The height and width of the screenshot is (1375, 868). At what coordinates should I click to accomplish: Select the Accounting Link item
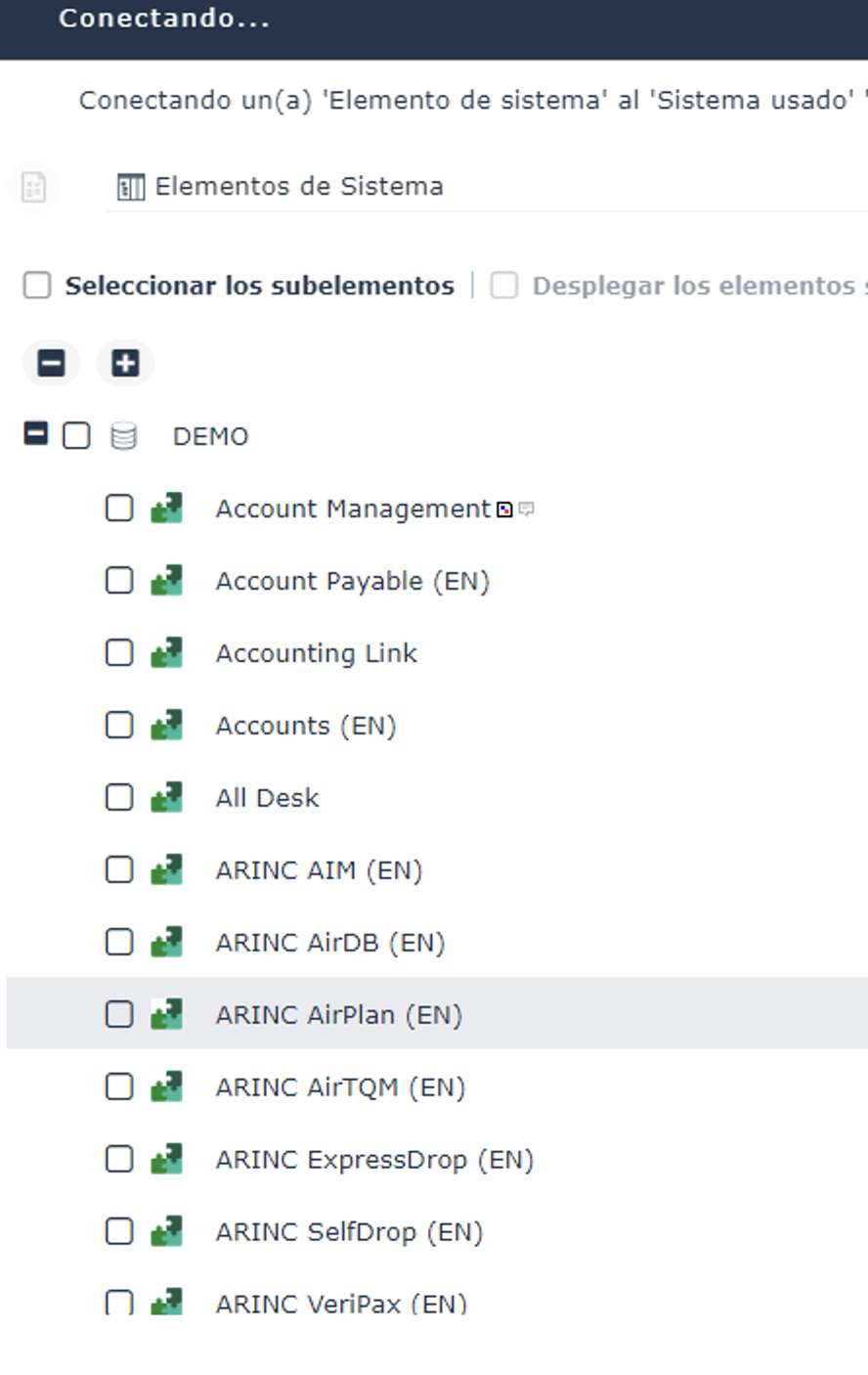click(x=316, y=653)
